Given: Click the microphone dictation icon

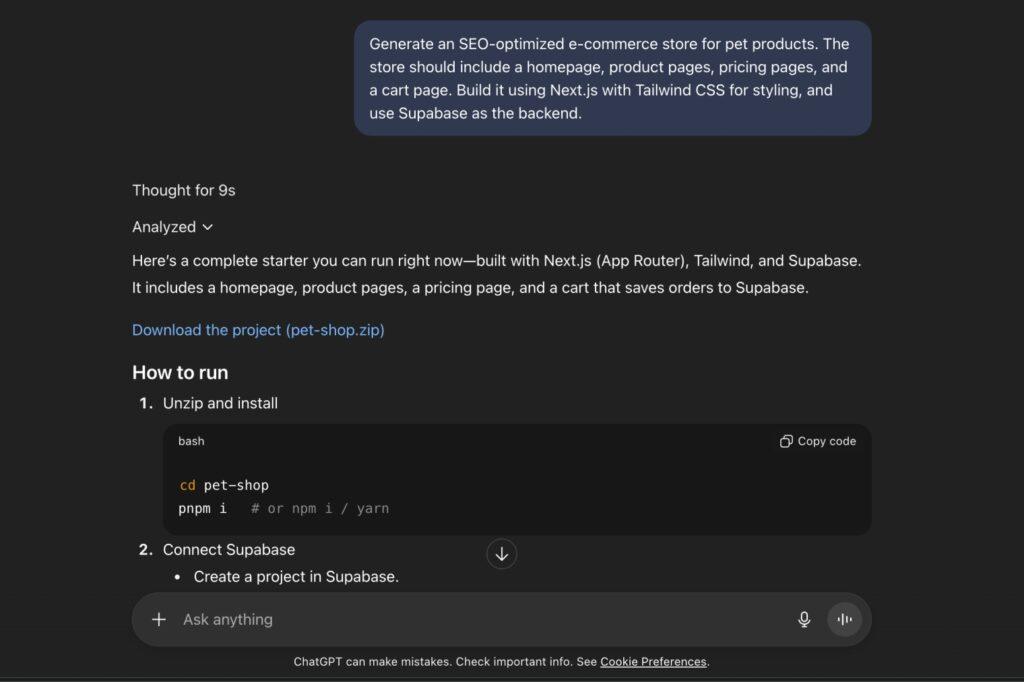Looking at the screenshot, I should pyautogui.click(x=804, y=619).
